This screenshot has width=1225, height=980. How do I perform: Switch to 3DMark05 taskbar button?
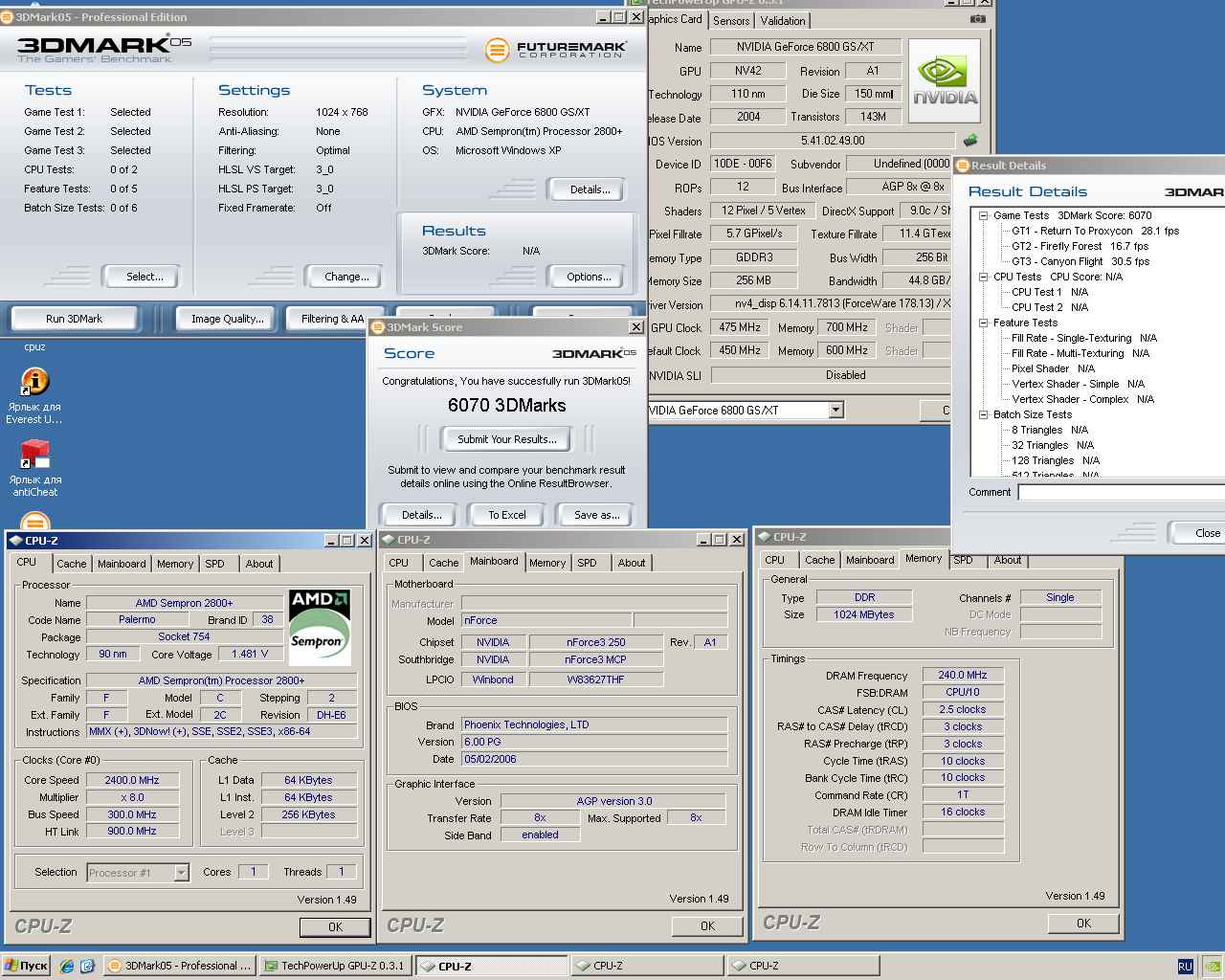(x=180, y=967)
